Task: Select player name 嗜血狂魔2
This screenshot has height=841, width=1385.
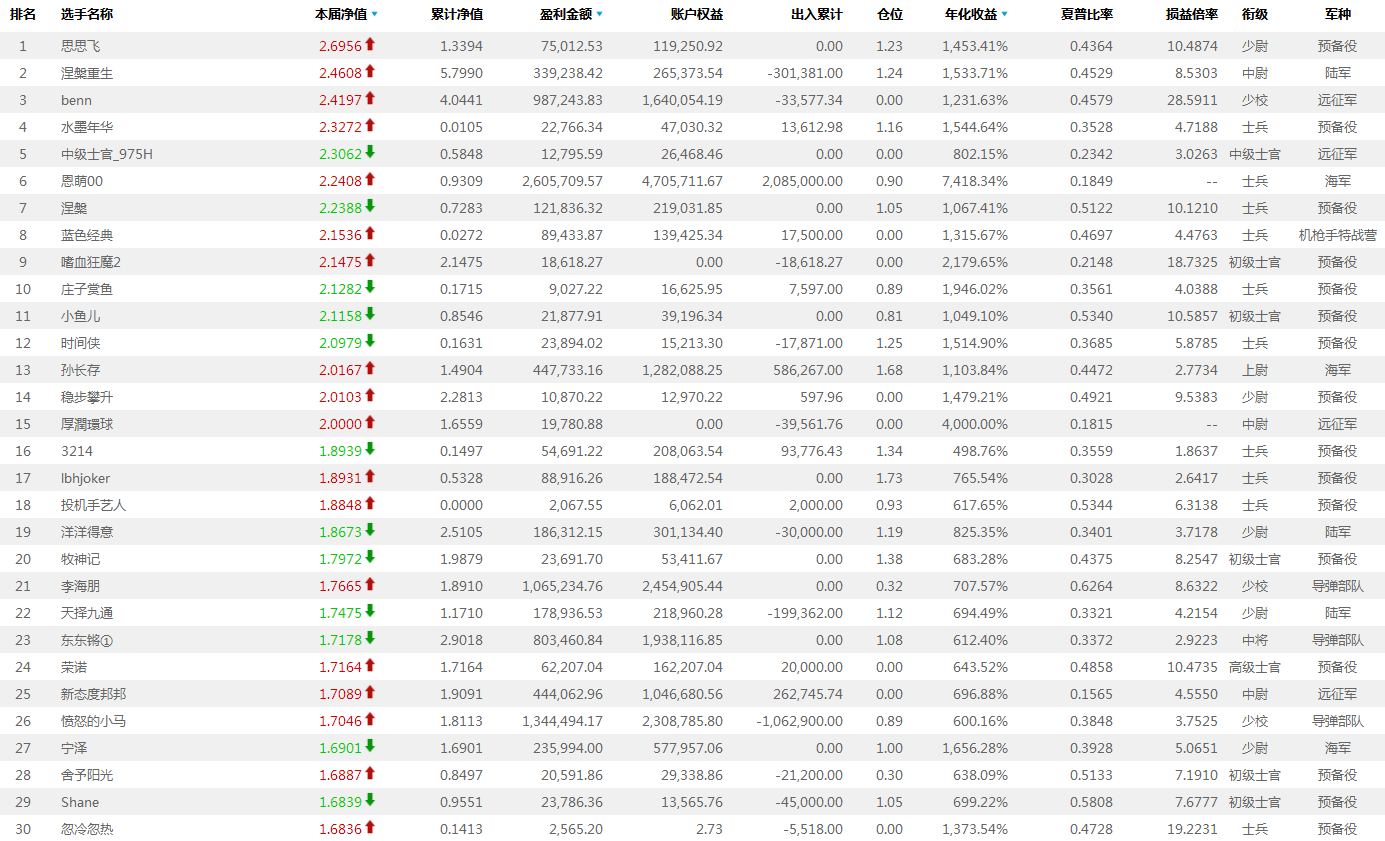Action: coord(91,262)
